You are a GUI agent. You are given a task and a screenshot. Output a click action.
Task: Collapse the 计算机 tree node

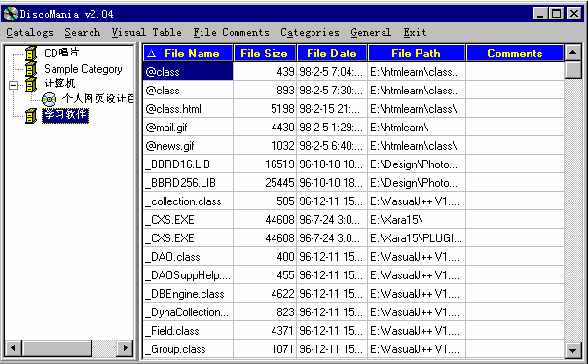click(x=14, y=85)
